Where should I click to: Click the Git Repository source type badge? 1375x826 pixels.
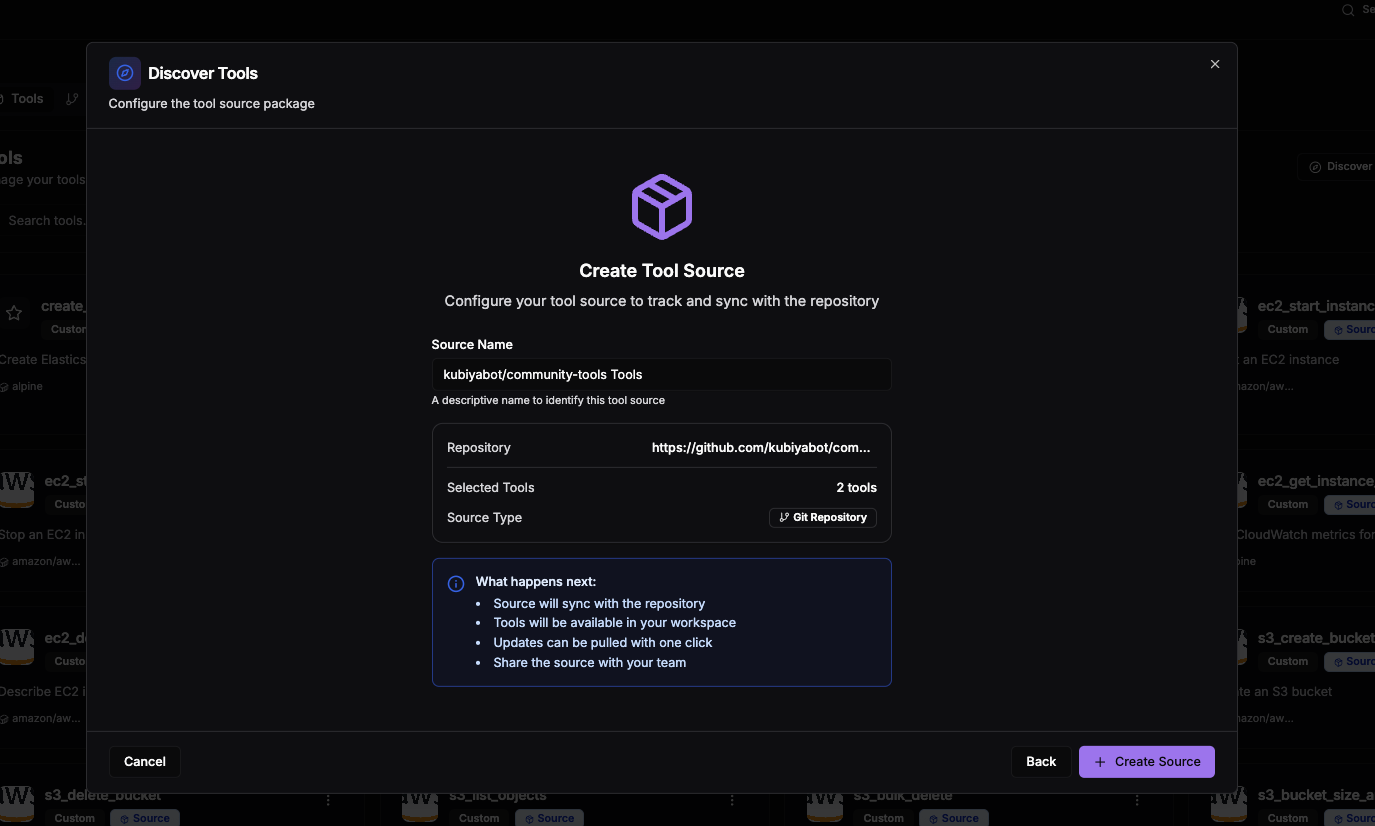click(823, 518)
